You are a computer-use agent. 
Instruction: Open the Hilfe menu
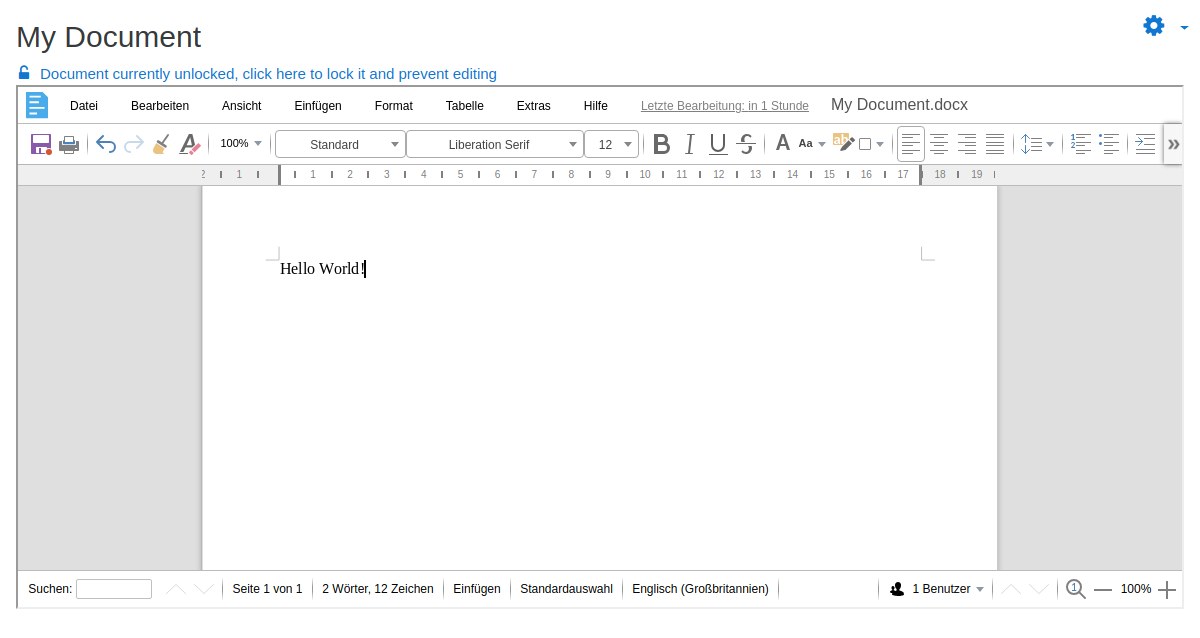[x=596, y=105]
